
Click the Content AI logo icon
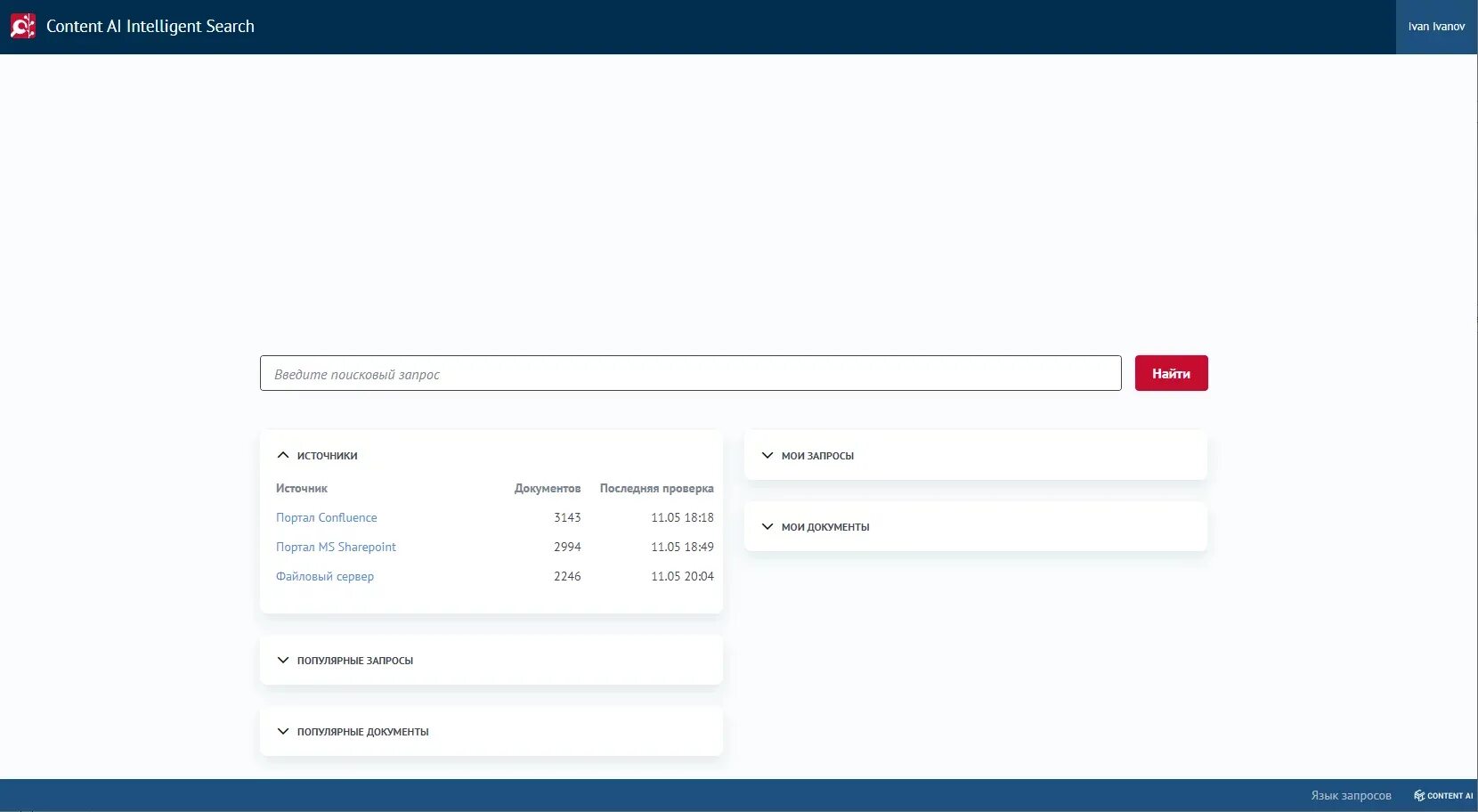point(23,27)
